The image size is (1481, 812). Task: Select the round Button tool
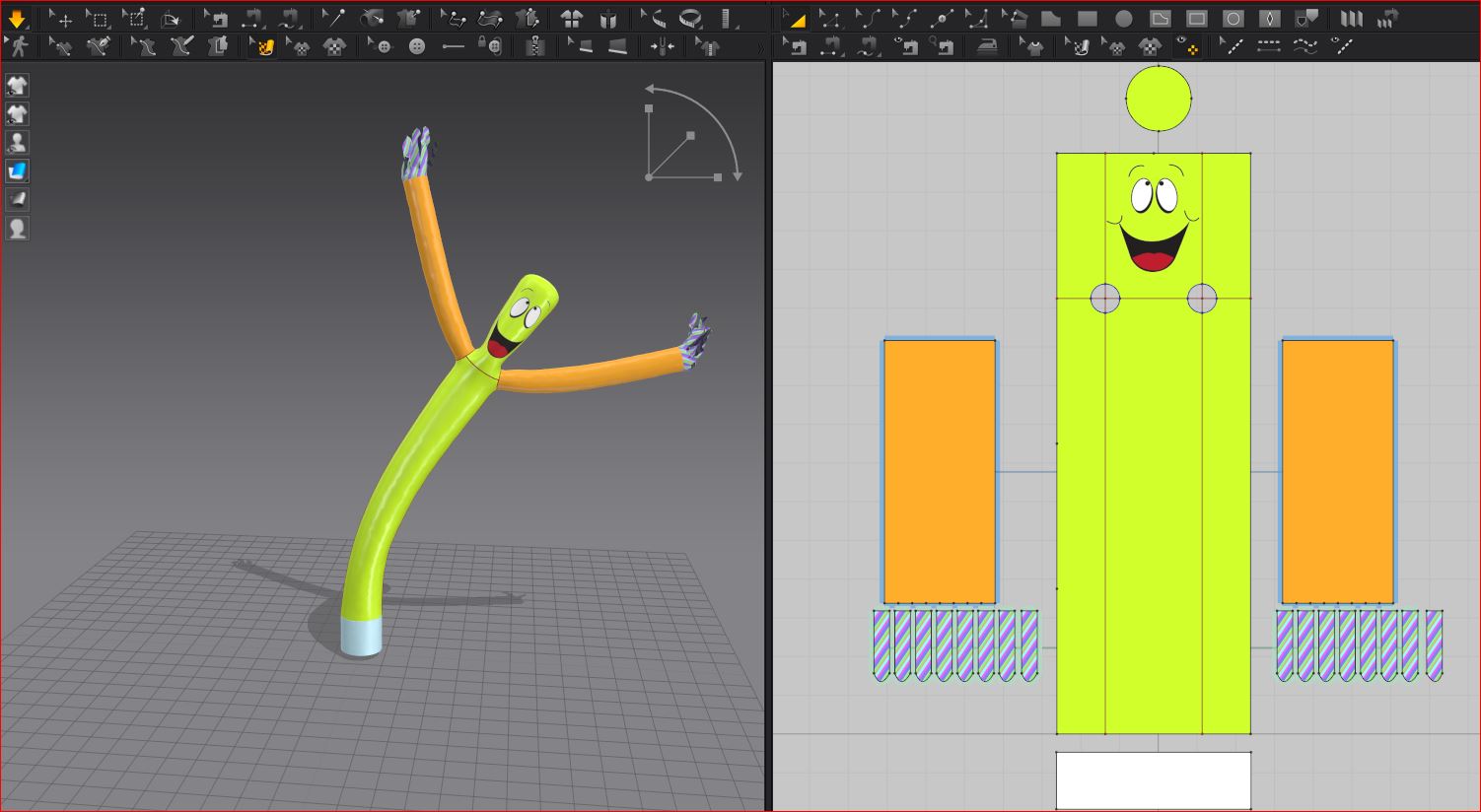click(x=417, y=46)
